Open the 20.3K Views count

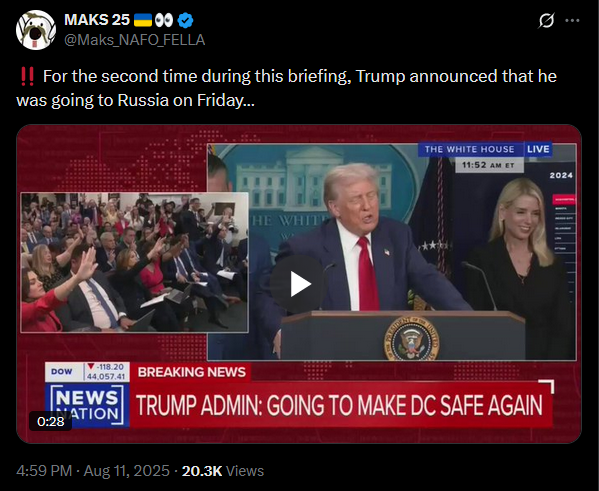tap(223, 471)
